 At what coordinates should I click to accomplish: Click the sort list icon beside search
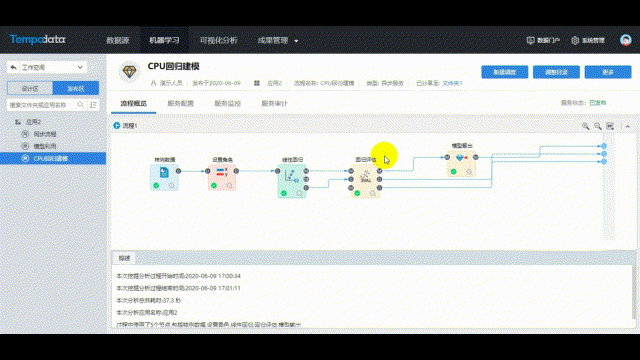tap(93, 105)
